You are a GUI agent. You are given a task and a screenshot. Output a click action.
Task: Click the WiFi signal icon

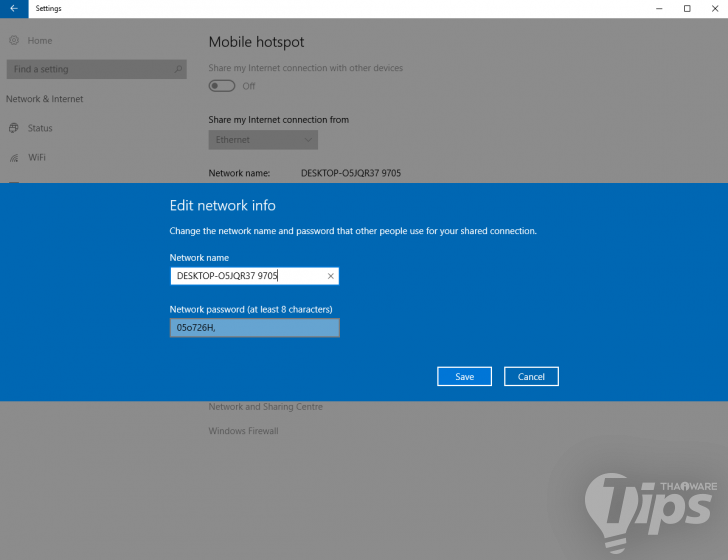14,158
